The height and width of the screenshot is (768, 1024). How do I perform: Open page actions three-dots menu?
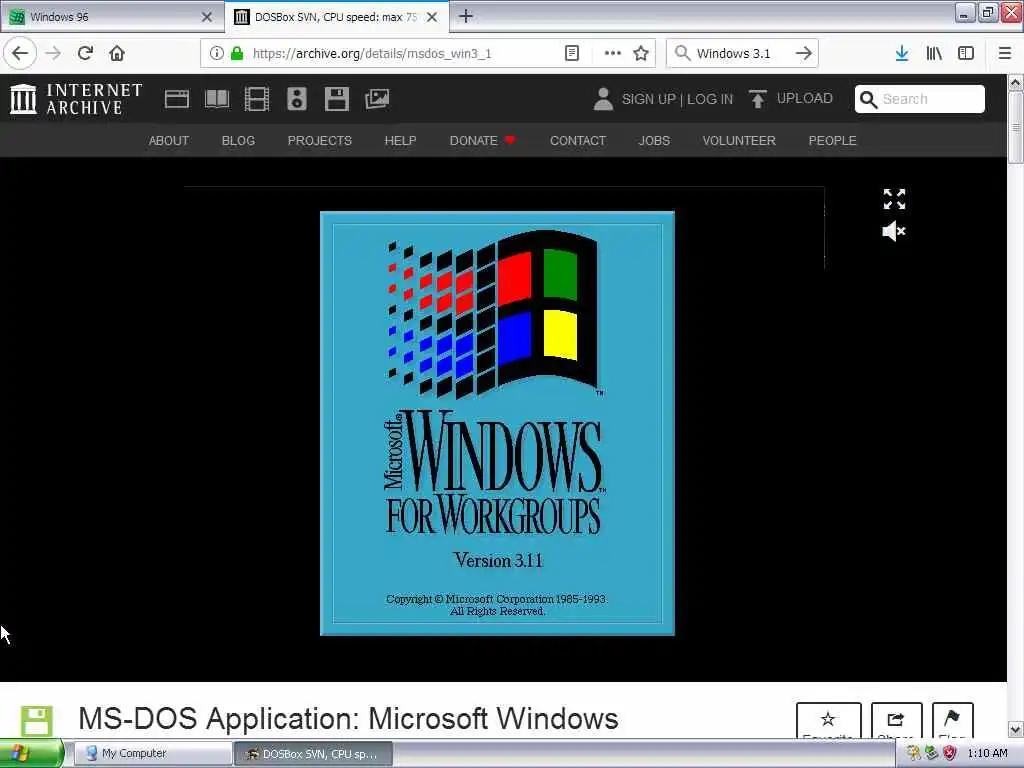612,53
